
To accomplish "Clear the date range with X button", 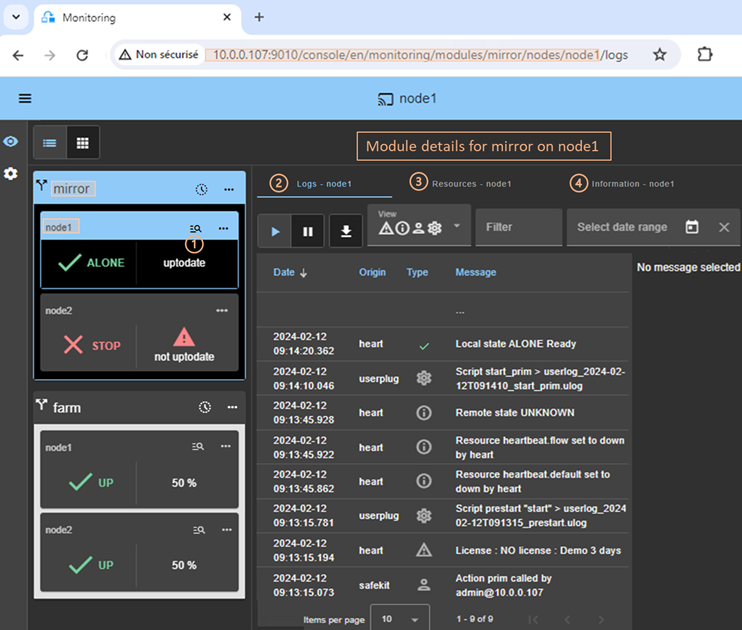I will (x=724, y=227).
